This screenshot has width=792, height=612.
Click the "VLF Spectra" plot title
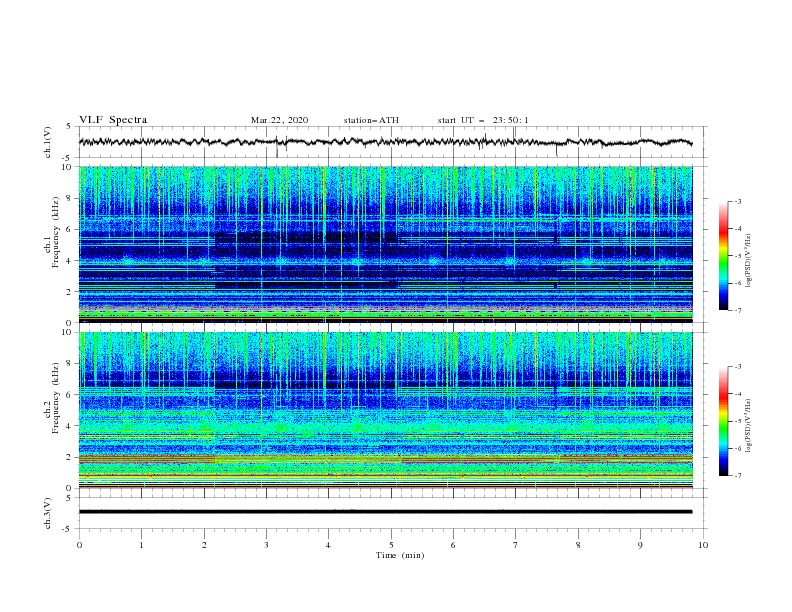pos(113,120)
